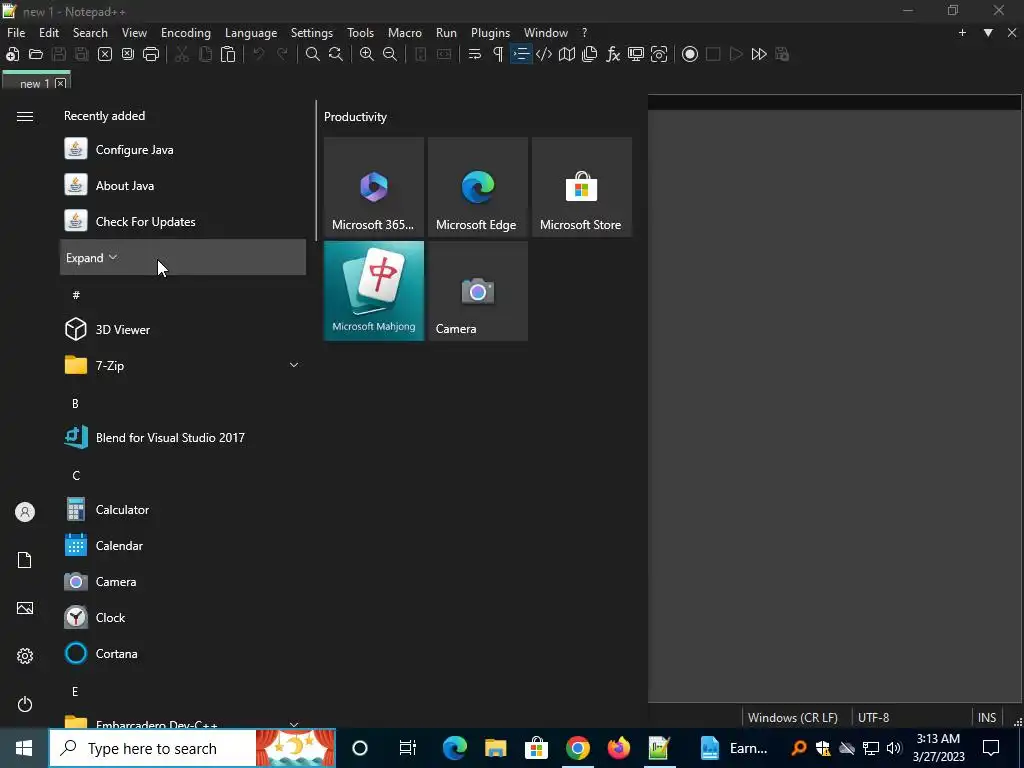The height and width of the screenshot is (768, 1024).
Task: Toggle Word Wrap in Notepad++ toolbar
Action: point(475,54)
